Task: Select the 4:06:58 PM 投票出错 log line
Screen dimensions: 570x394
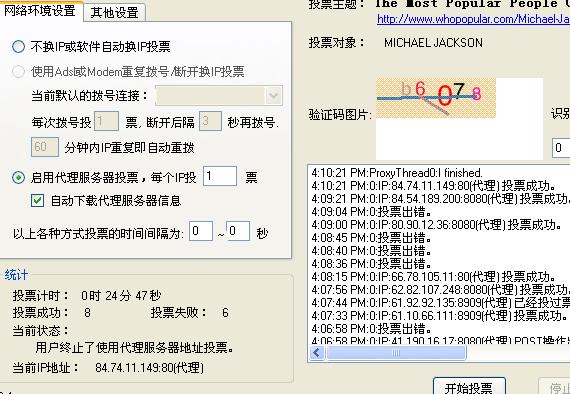Action: tap(372, 329)
